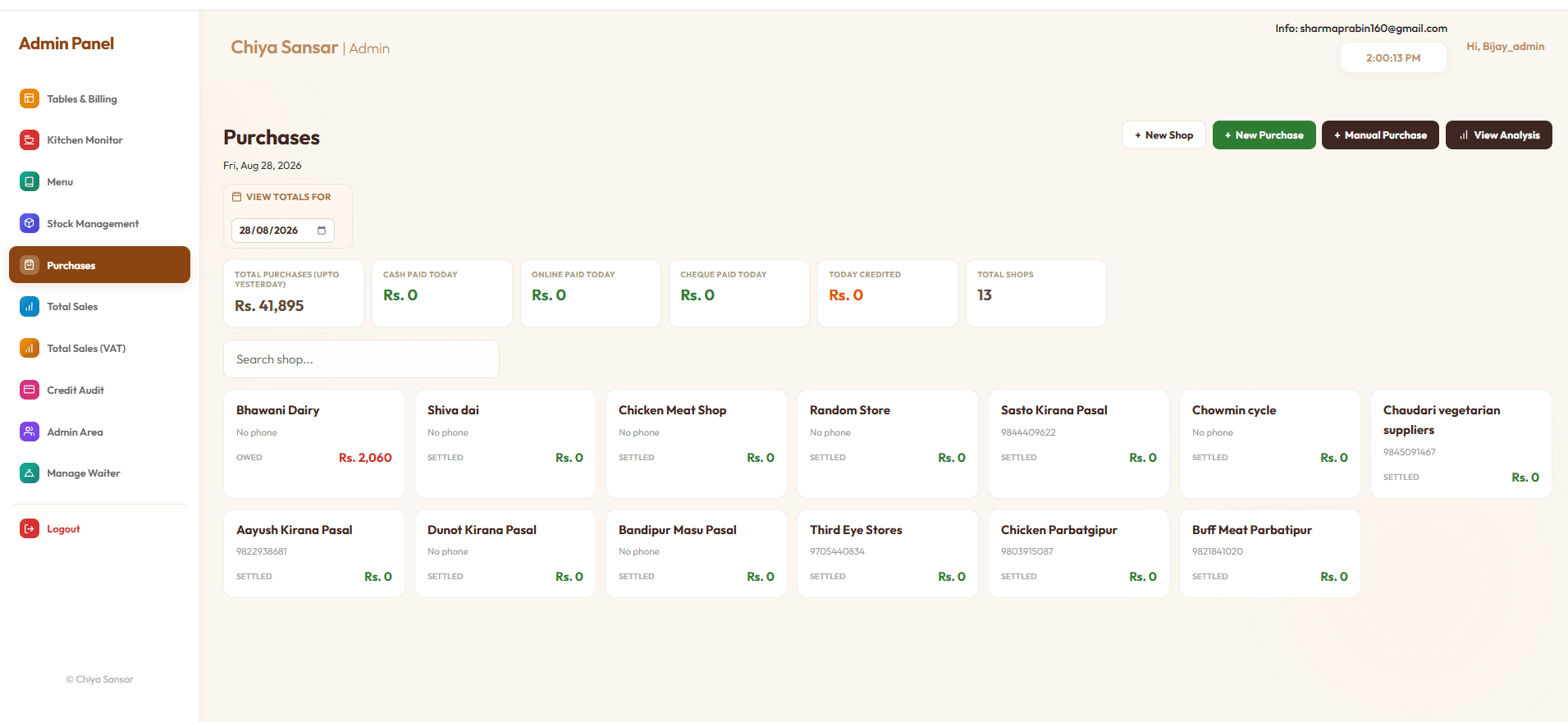Click the 28/08/2026 date field

click(x=283, y=231)
